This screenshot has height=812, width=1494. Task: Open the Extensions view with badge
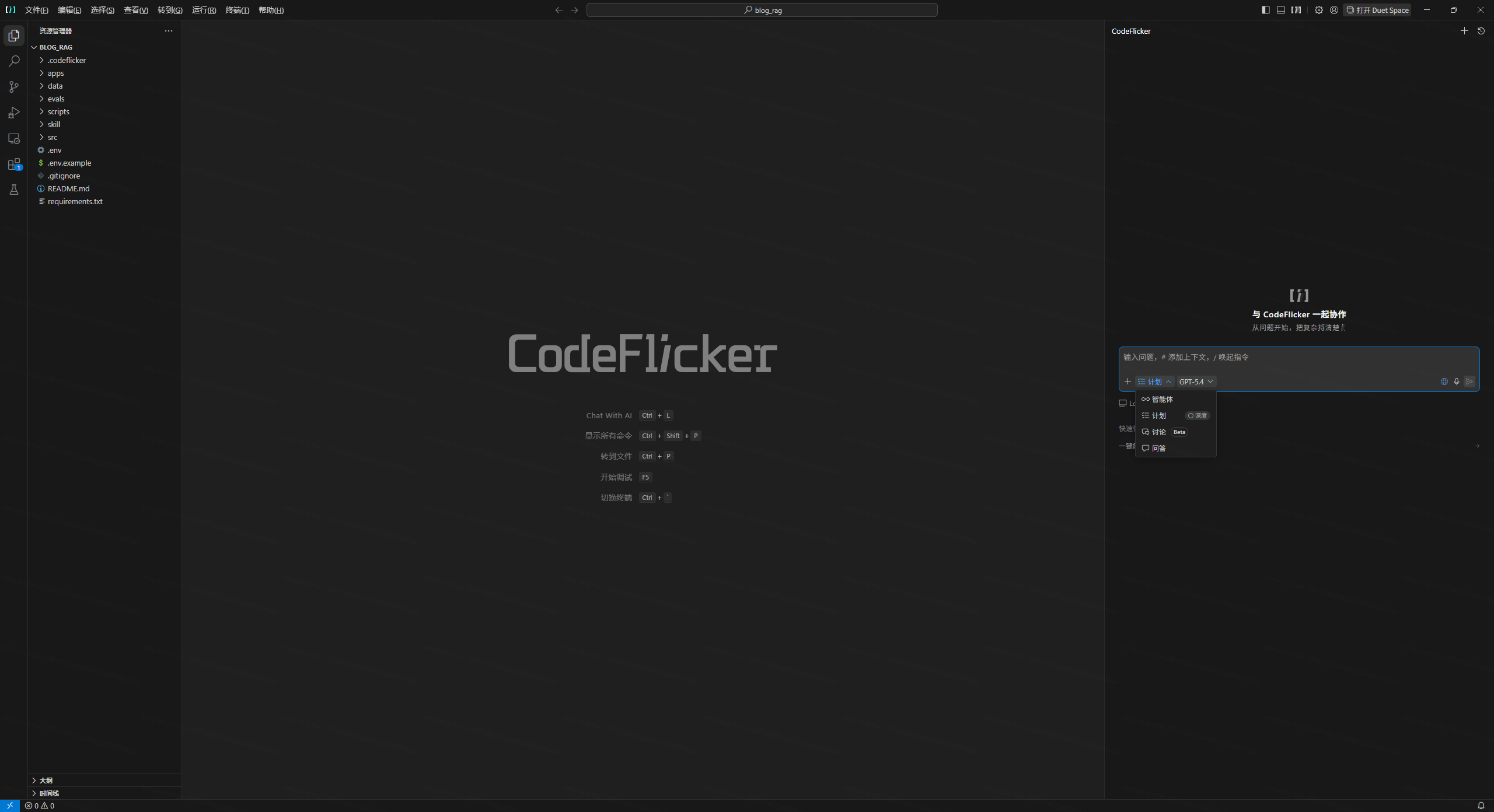point(14,164)
